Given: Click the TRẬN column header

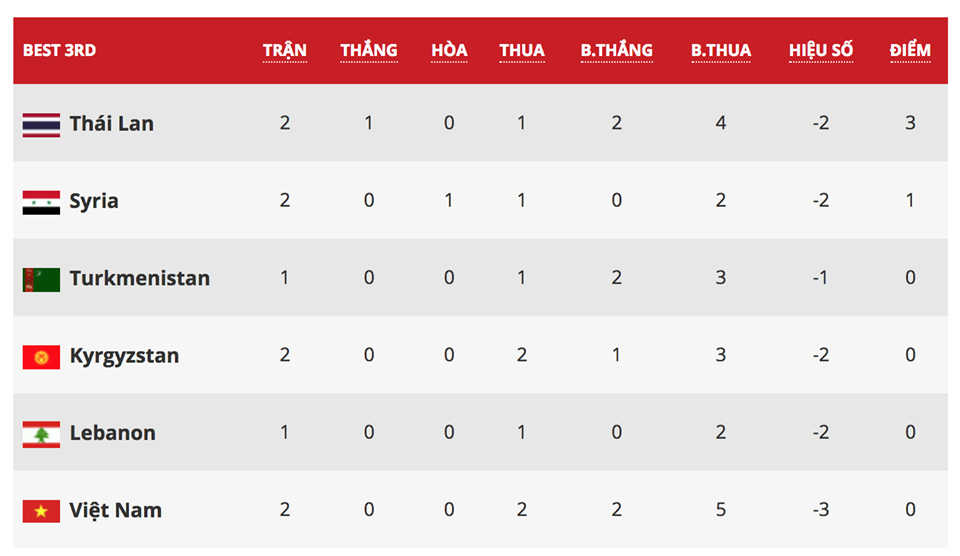Looking at the screenshot, I should 285,50.
